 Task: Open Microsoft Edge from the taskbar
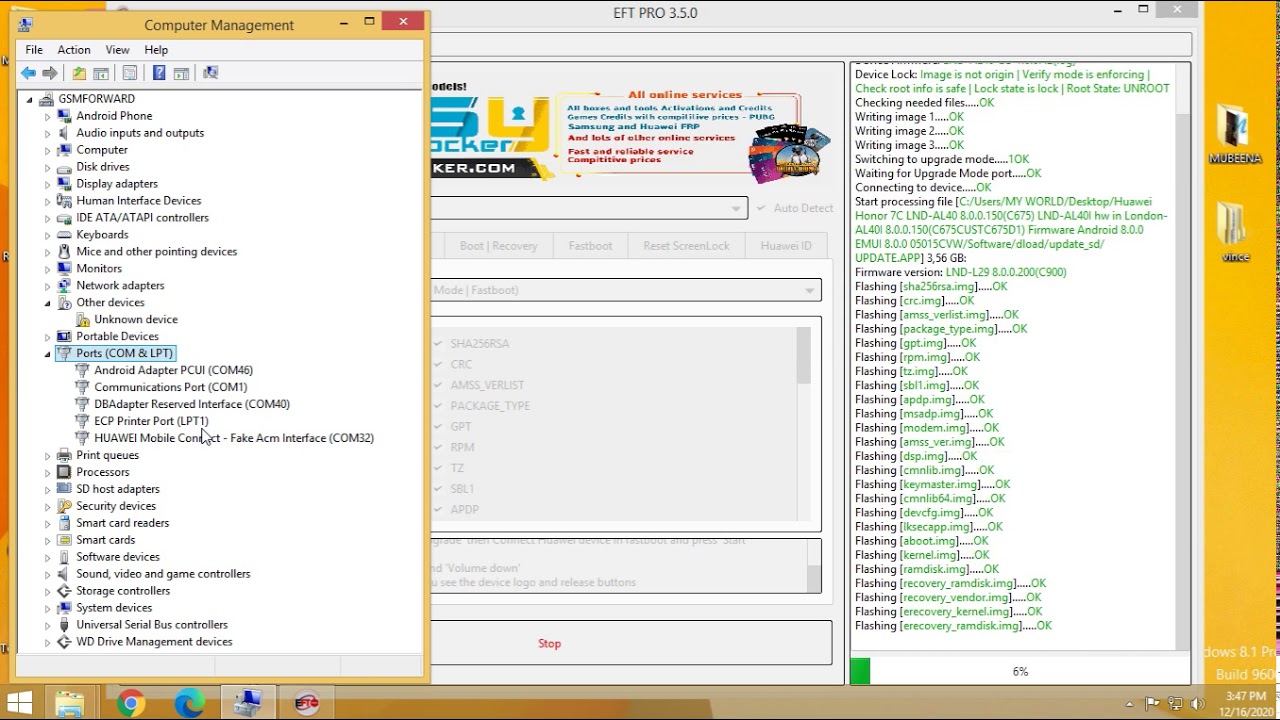[189, 704]
